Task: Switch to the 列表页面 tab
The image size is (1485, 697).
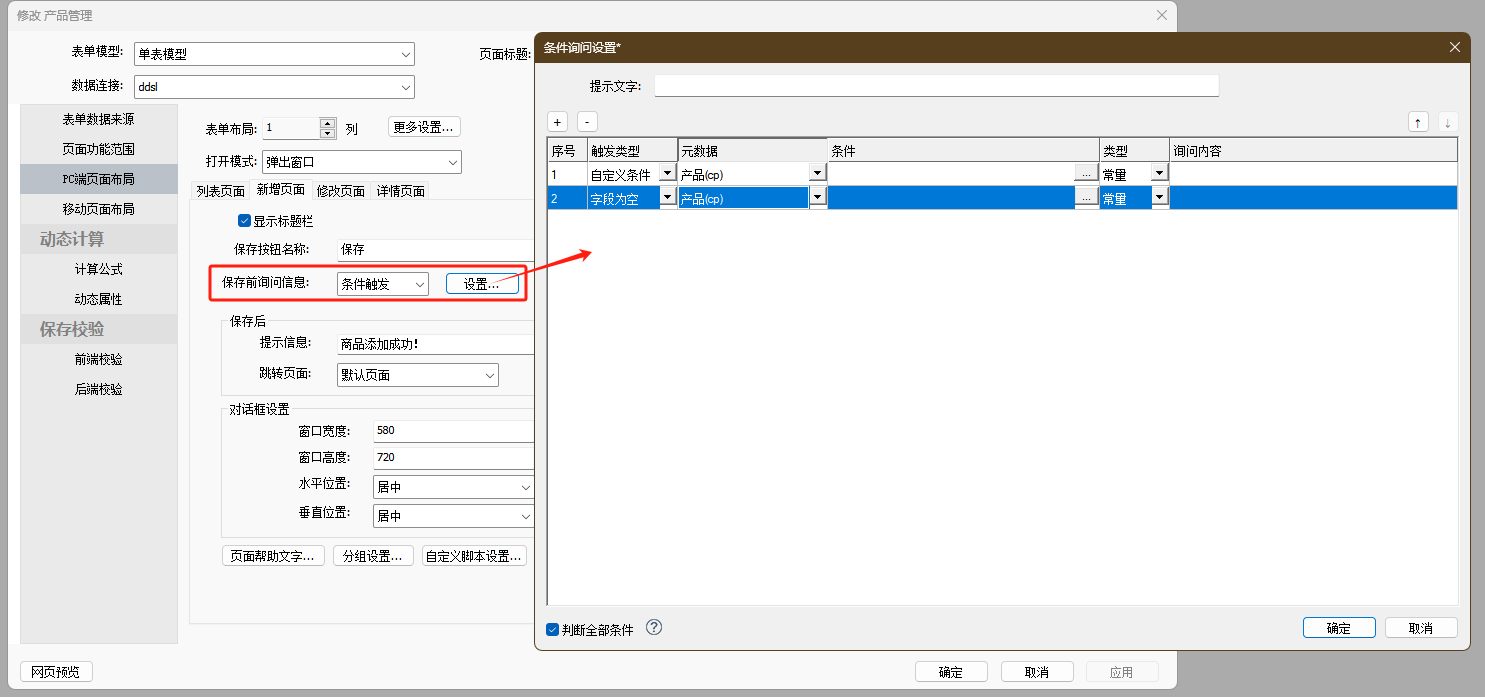Action: (x=220, y=191)
